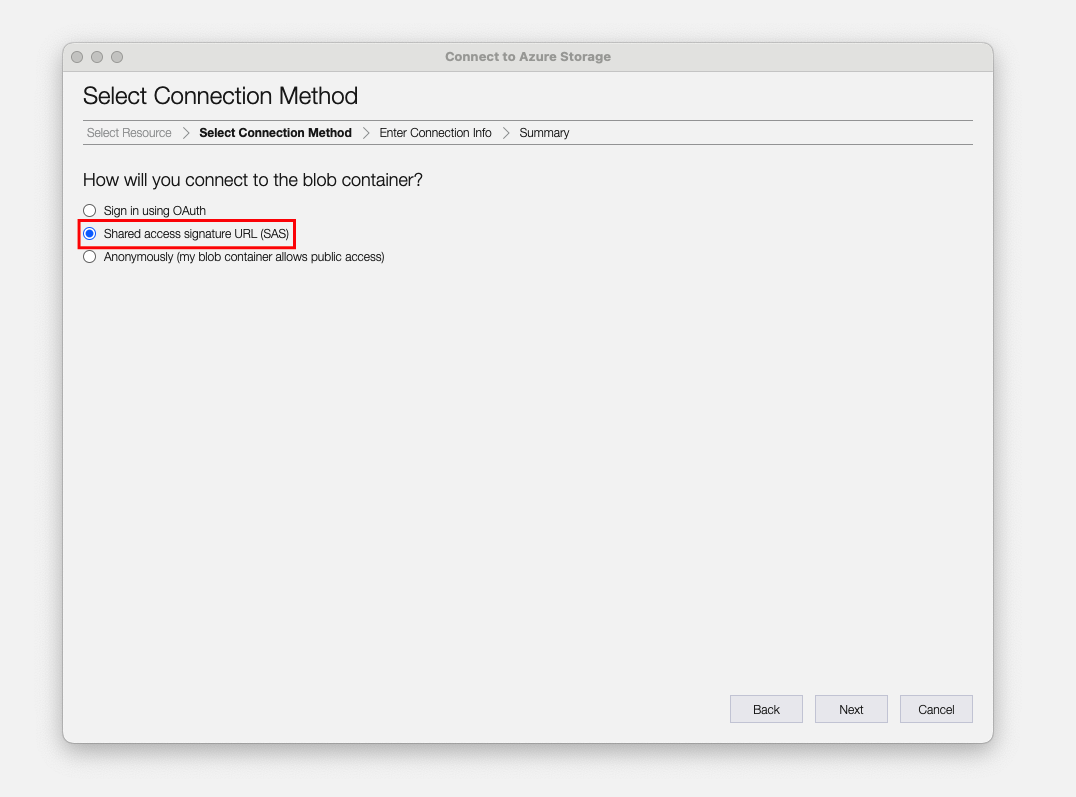Screen dimensions: 1076x797
Task: Click the bold "Select Connection Method" breadcrumb step
Action: (275, 132)
